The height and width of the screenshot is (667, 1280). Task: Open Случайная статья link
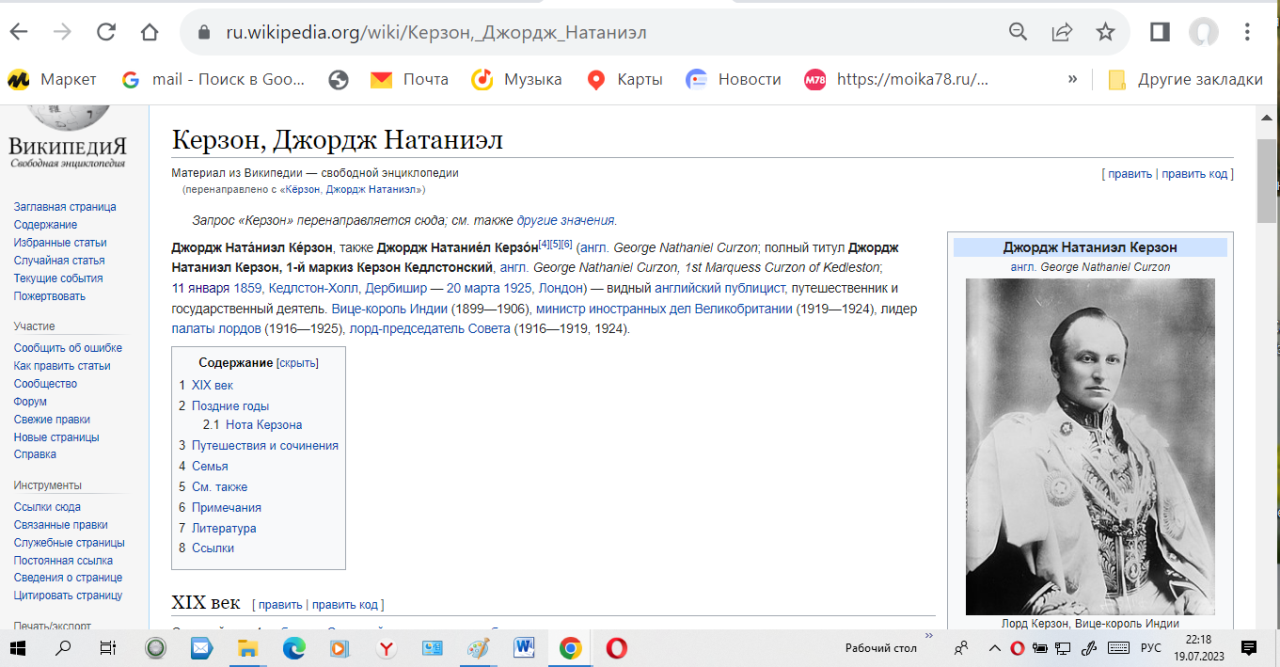60,260
